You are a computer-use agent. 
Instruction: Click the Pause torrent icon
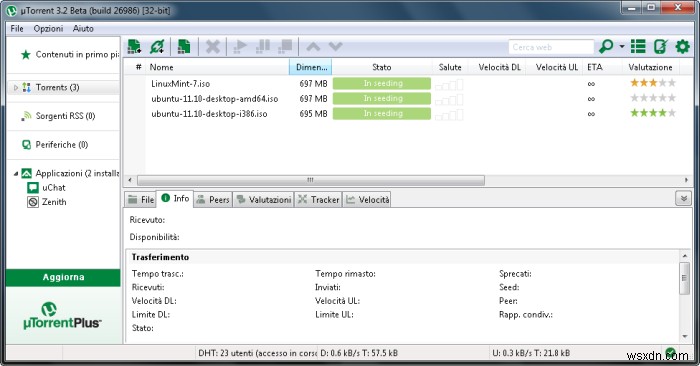pyautogui.click(x=263, y=46)
